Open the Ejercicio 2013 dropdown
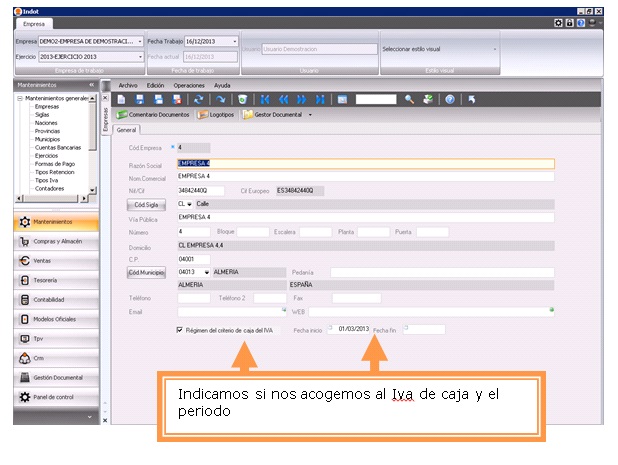 pyautogui.click(x=140, y=57)
